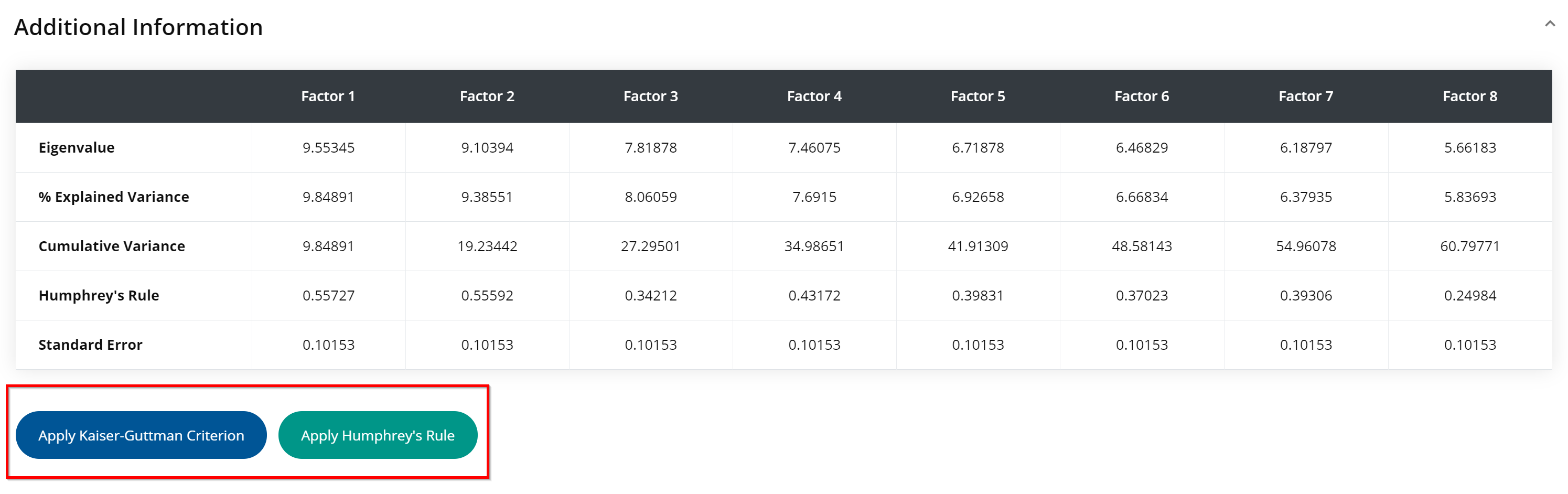Click the Standard Error row label

[x=91, y=345]
